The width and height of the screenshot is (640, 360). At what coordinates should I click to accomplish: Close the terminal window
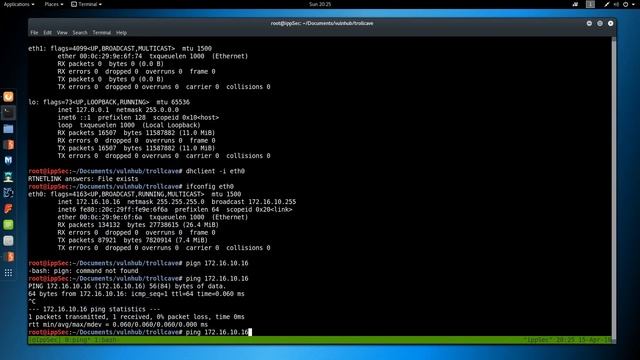611,23
